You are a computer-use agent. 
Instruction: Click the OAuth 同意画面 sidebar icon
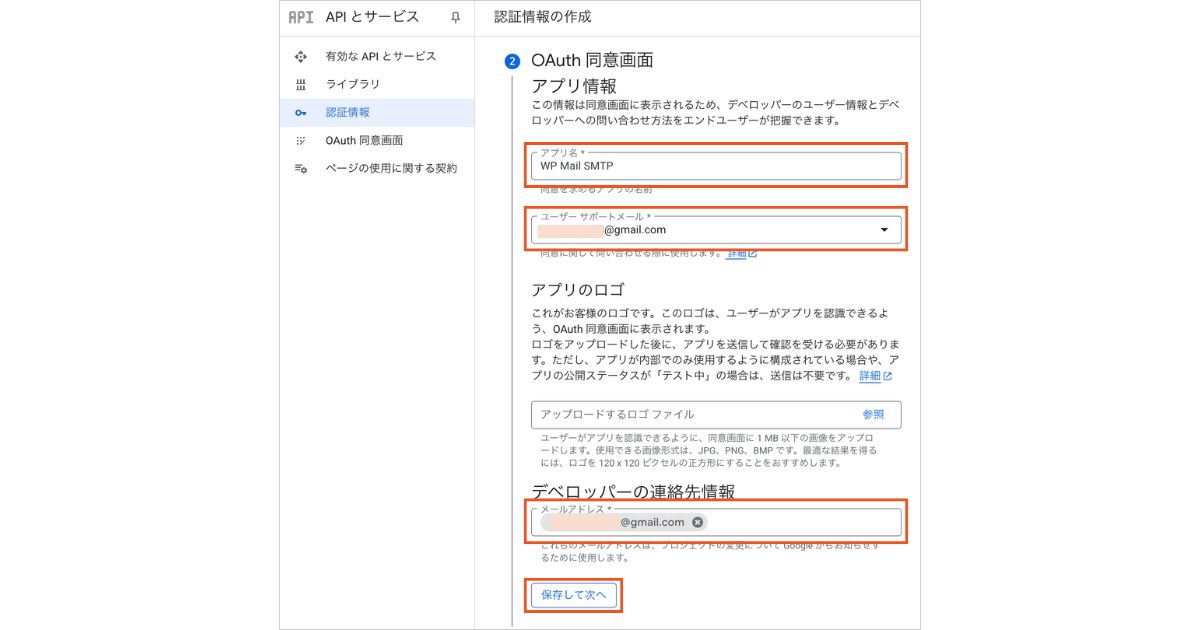(300, 141)
